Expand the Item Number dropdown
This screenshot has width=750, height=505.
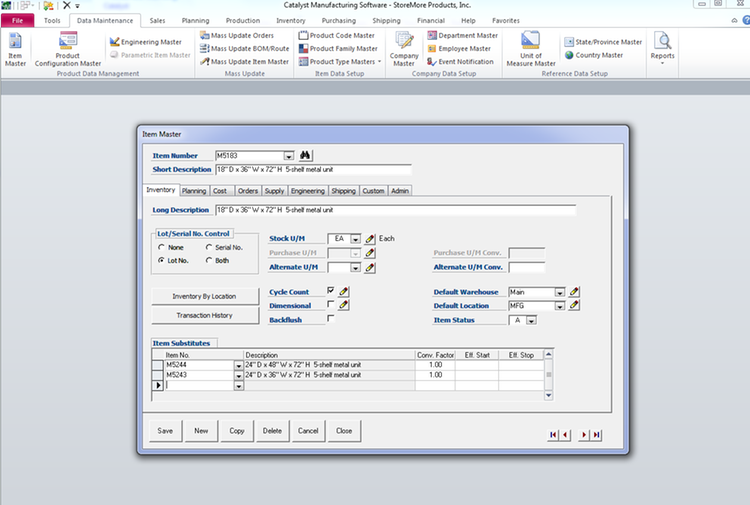point(288,156)
